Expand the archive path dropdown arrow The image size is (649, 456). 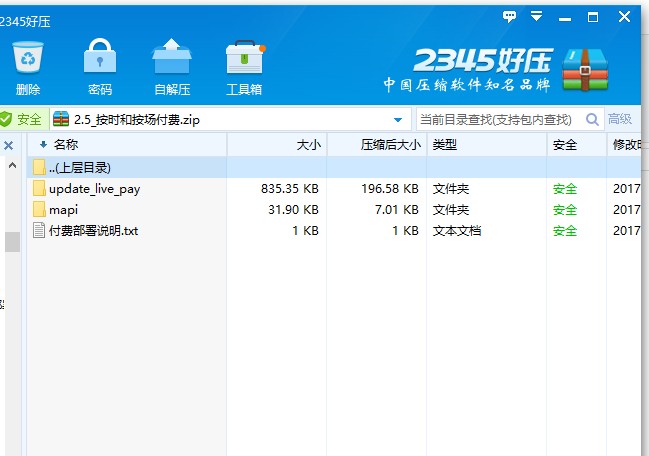[398, 120]
